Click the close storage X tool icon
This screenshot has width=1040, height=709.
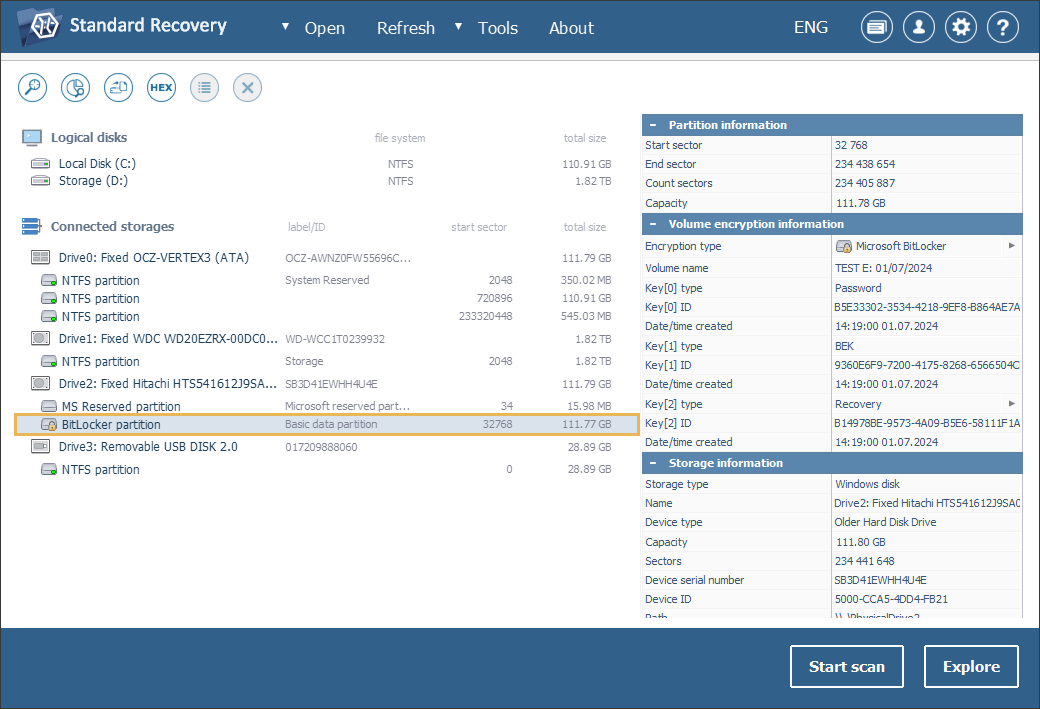click(x=247, y=88)
